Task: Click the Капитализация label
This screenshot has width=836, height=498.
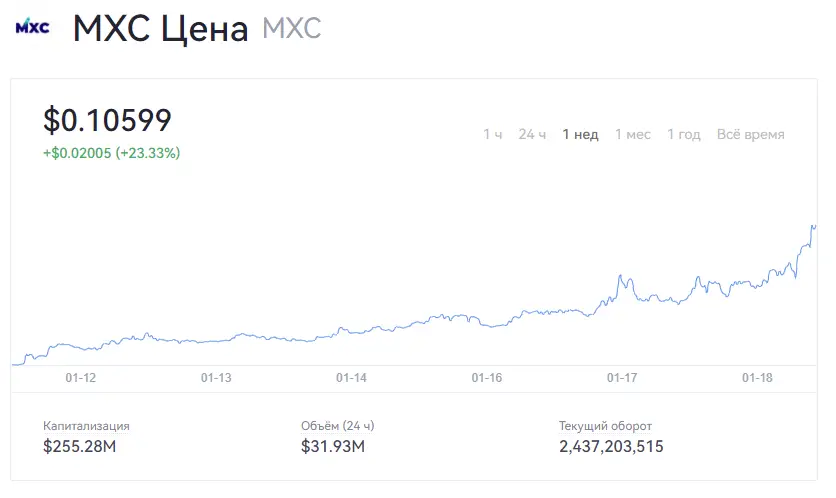Action: [x=86, y=426]
